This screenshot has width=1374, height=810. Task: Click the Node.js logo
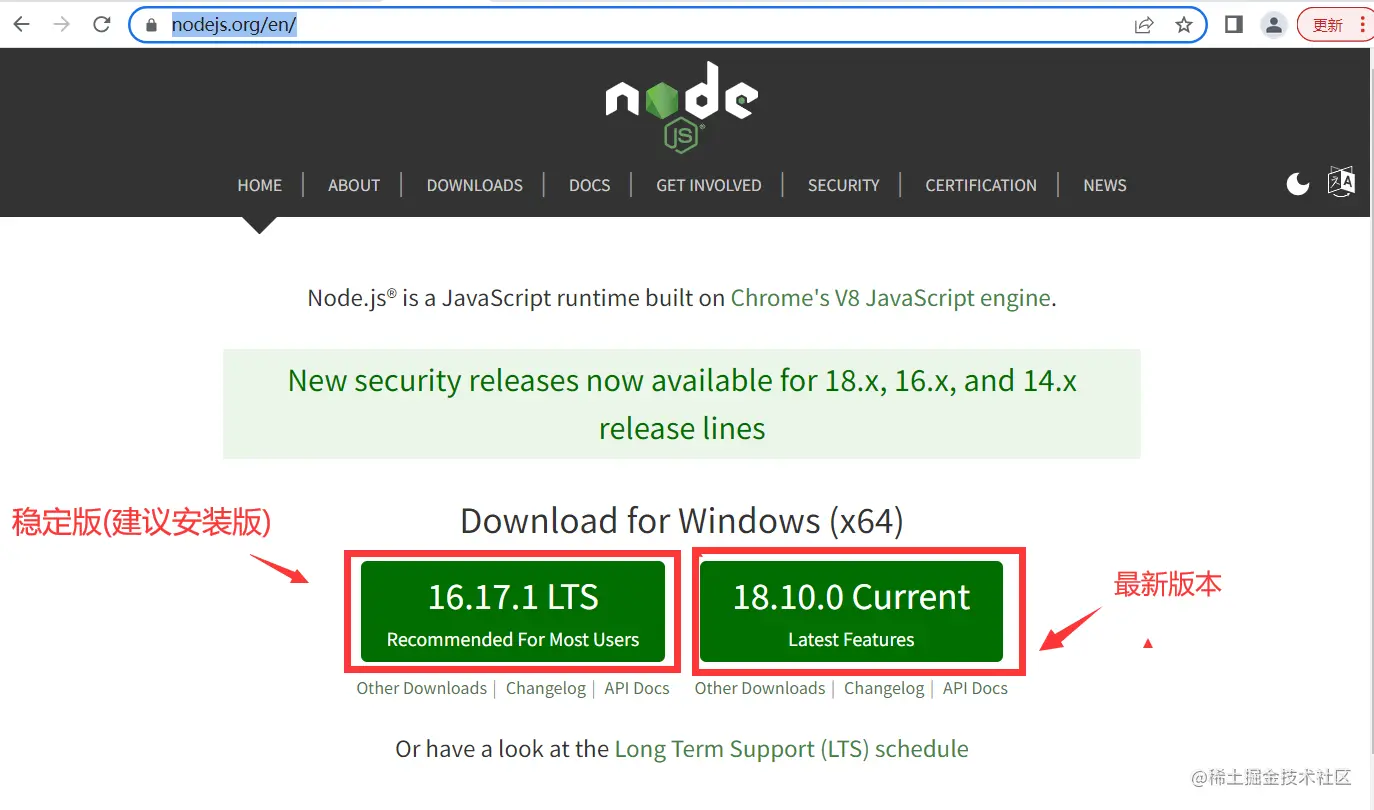point(682,107)
